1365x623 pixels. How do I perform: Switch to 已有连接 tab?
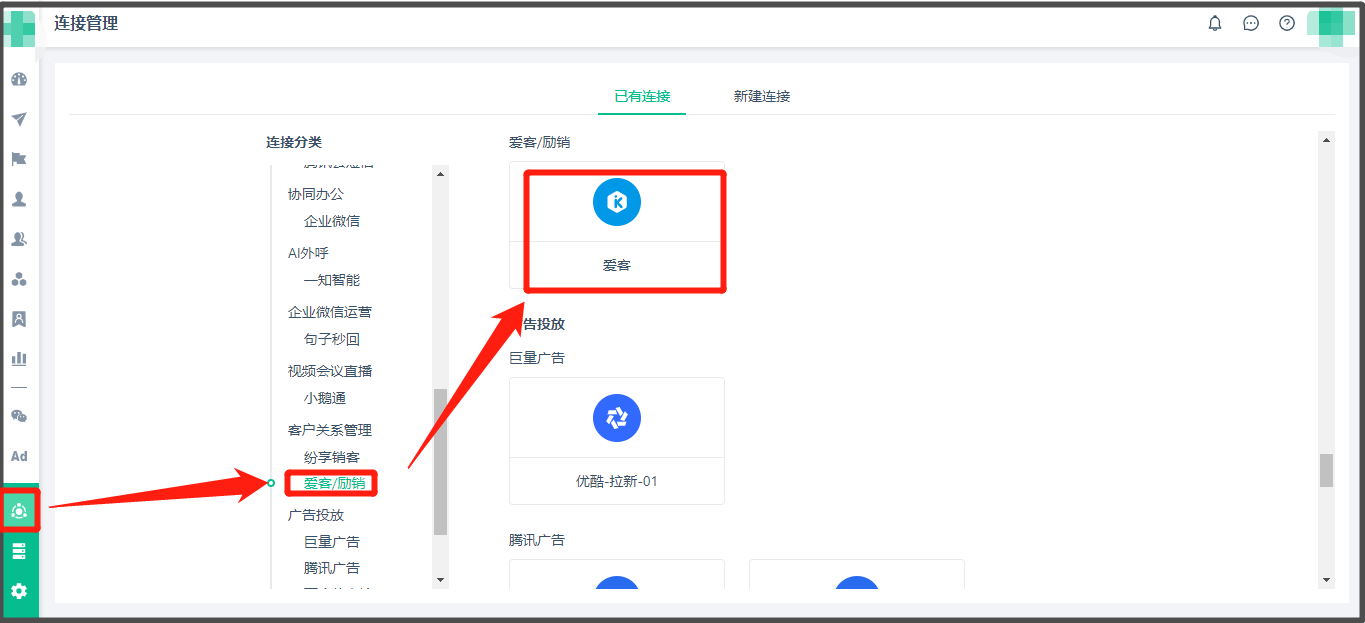(642, 96)
